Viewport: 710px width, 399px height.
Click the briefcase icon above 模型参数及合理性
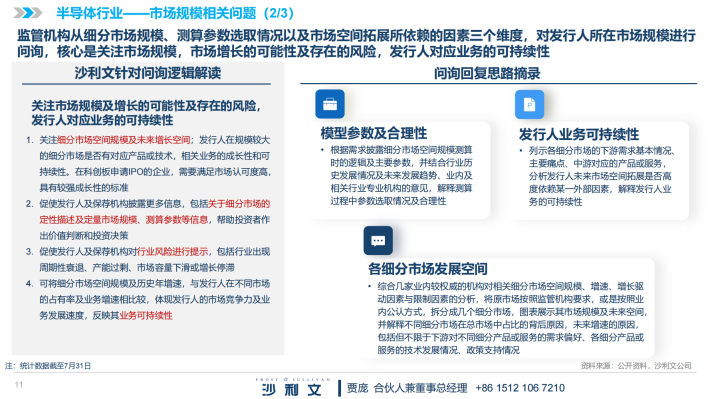click(330, 104)
